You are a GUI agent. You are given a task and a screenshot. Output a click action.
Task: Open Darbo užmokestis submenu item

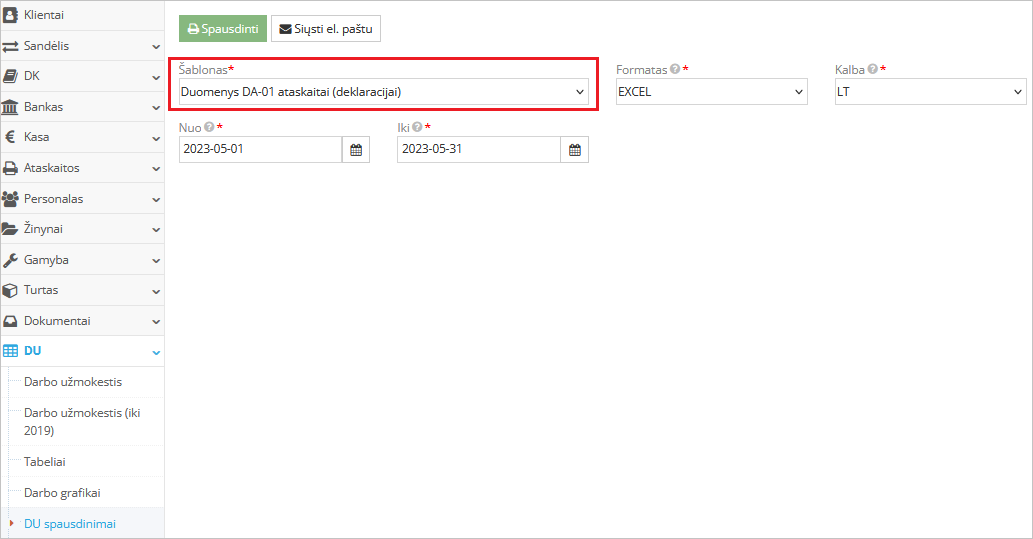(x=73, y=382)
